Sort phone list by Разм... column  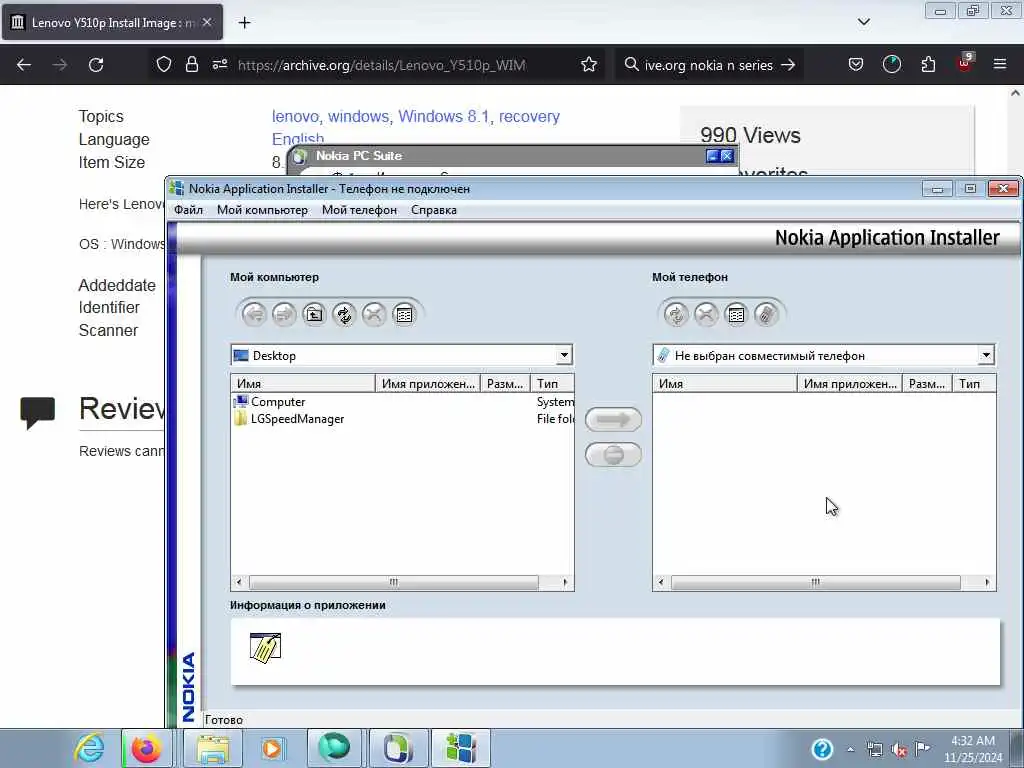(927, 383)
